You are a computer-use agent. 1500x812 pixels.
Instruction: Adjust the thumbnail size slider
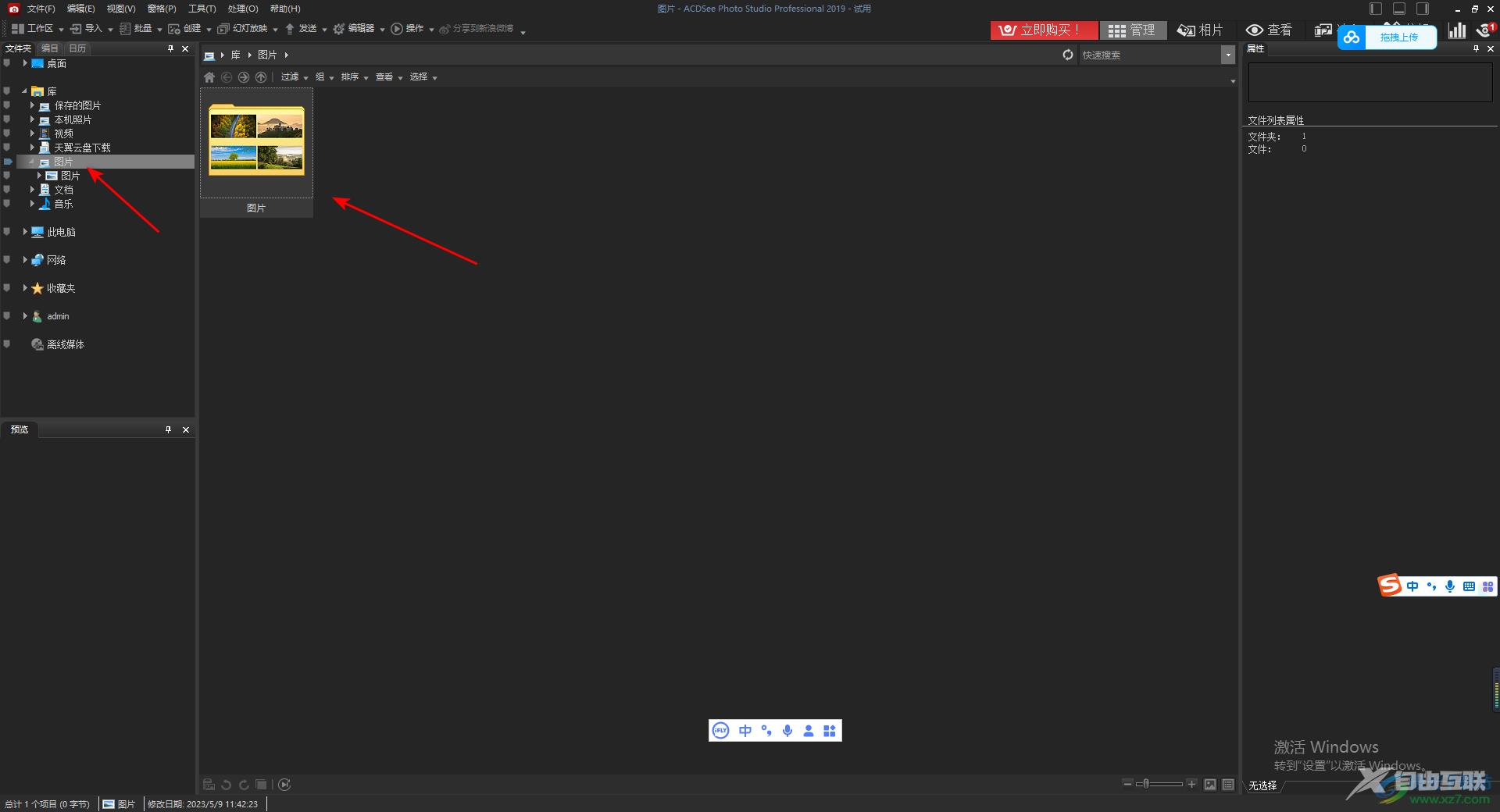click(x=1159, y=784)
